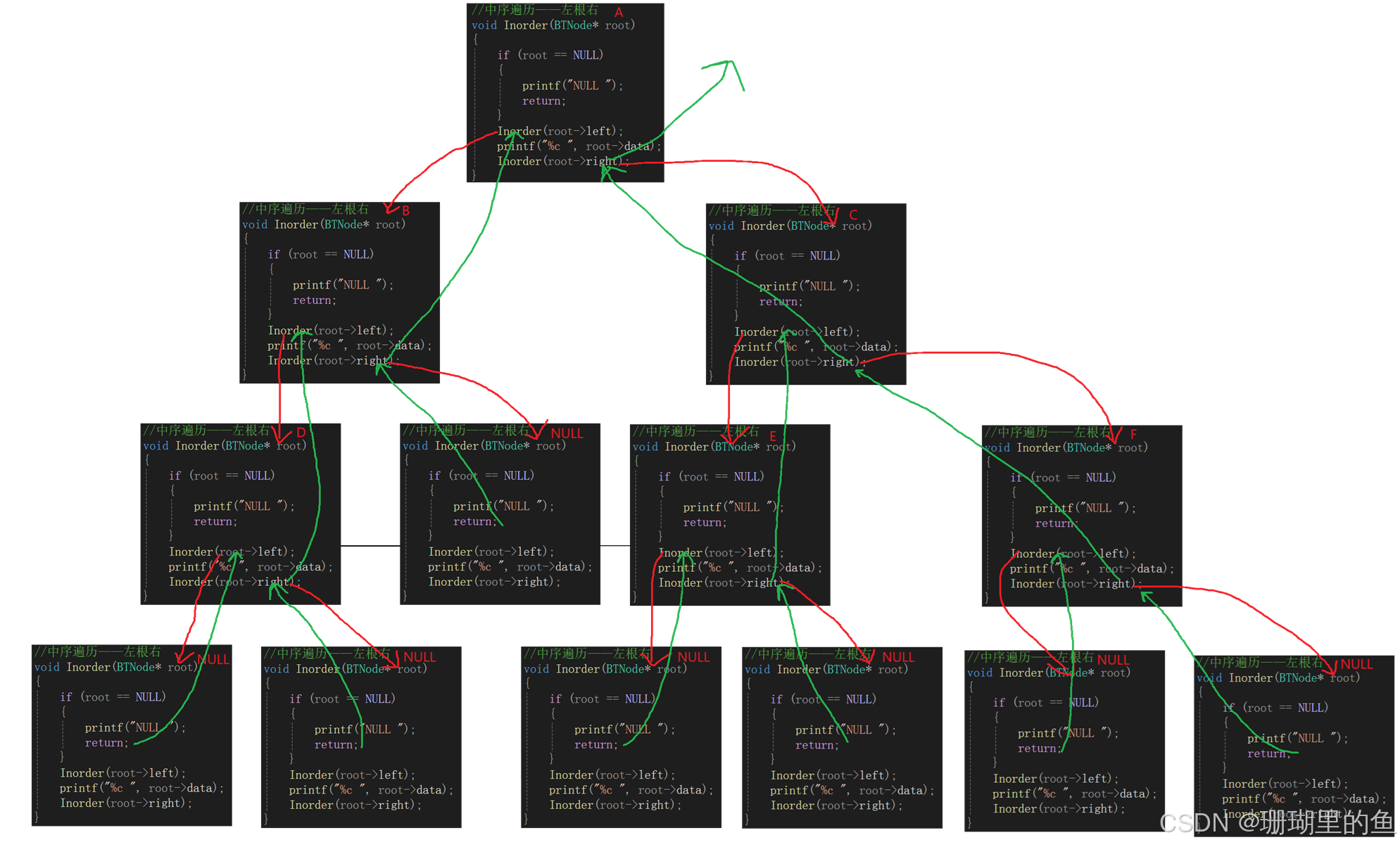This screenshot has height=847, width=1400.
Task: Click Inorder(root->left) line in box B
Action: (x=330, y=331)
